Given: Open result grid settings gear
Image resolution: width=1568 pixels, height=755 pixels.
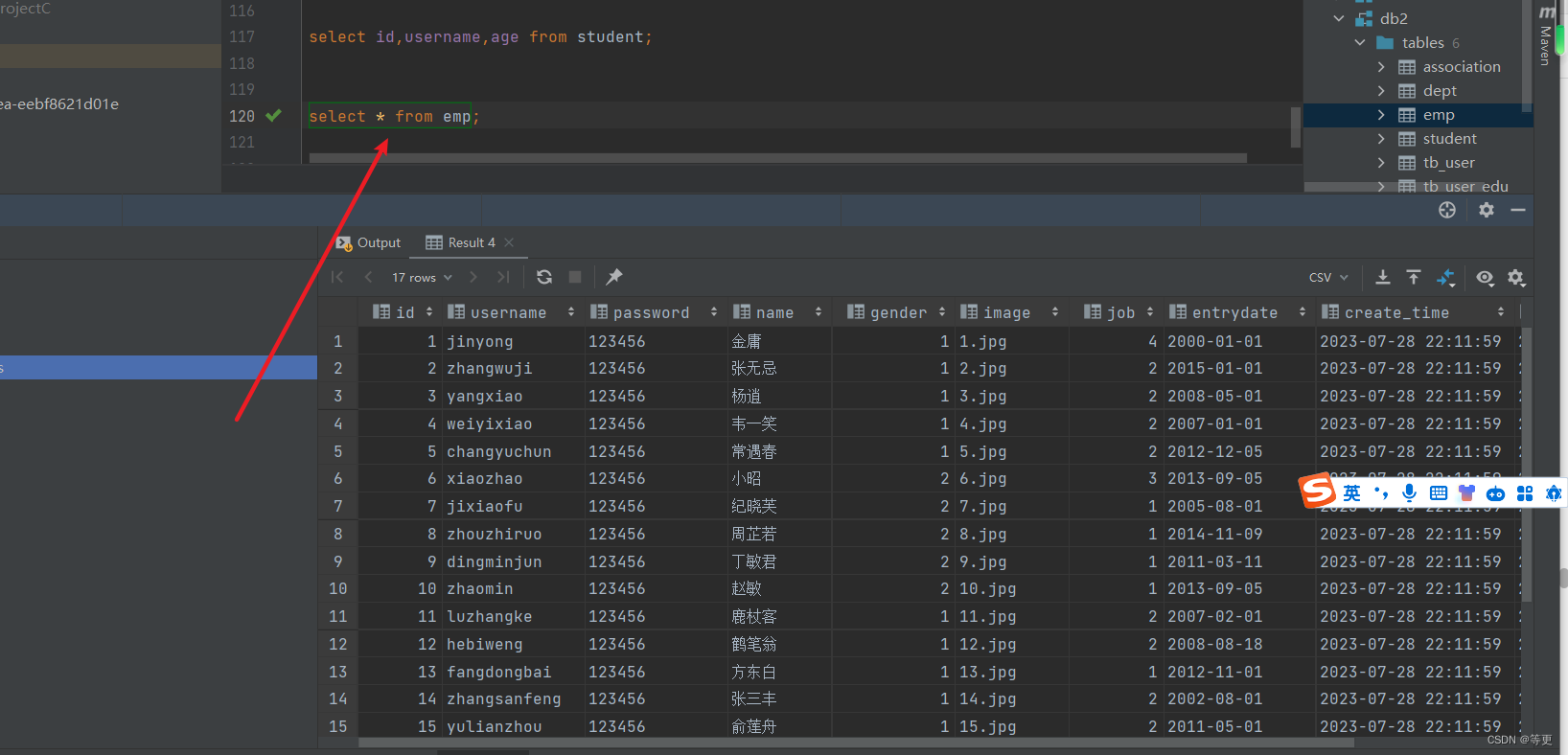Looking at the screenshot, I should click(x=1515, y=277).
